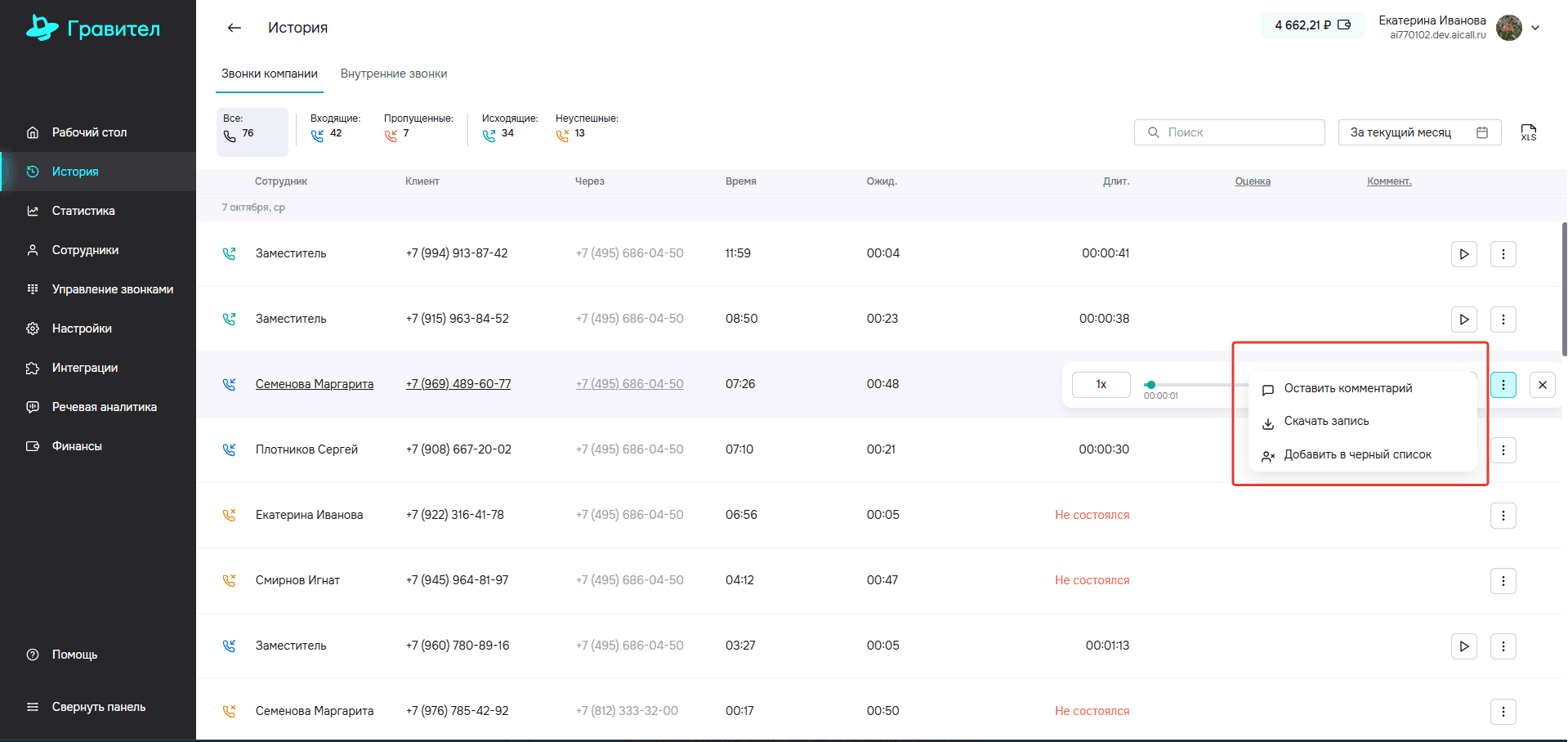Open more options for Смирнов Игнат call
This screenshot has height=742, width=1568.
pyautogui.click(x=1503, y=581)
